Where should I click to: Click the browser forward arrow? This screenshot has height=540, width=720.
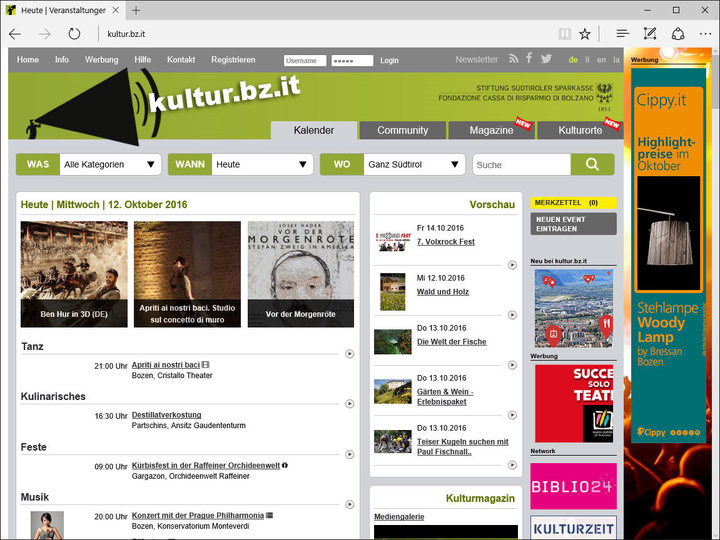click(x=45, y=34)
